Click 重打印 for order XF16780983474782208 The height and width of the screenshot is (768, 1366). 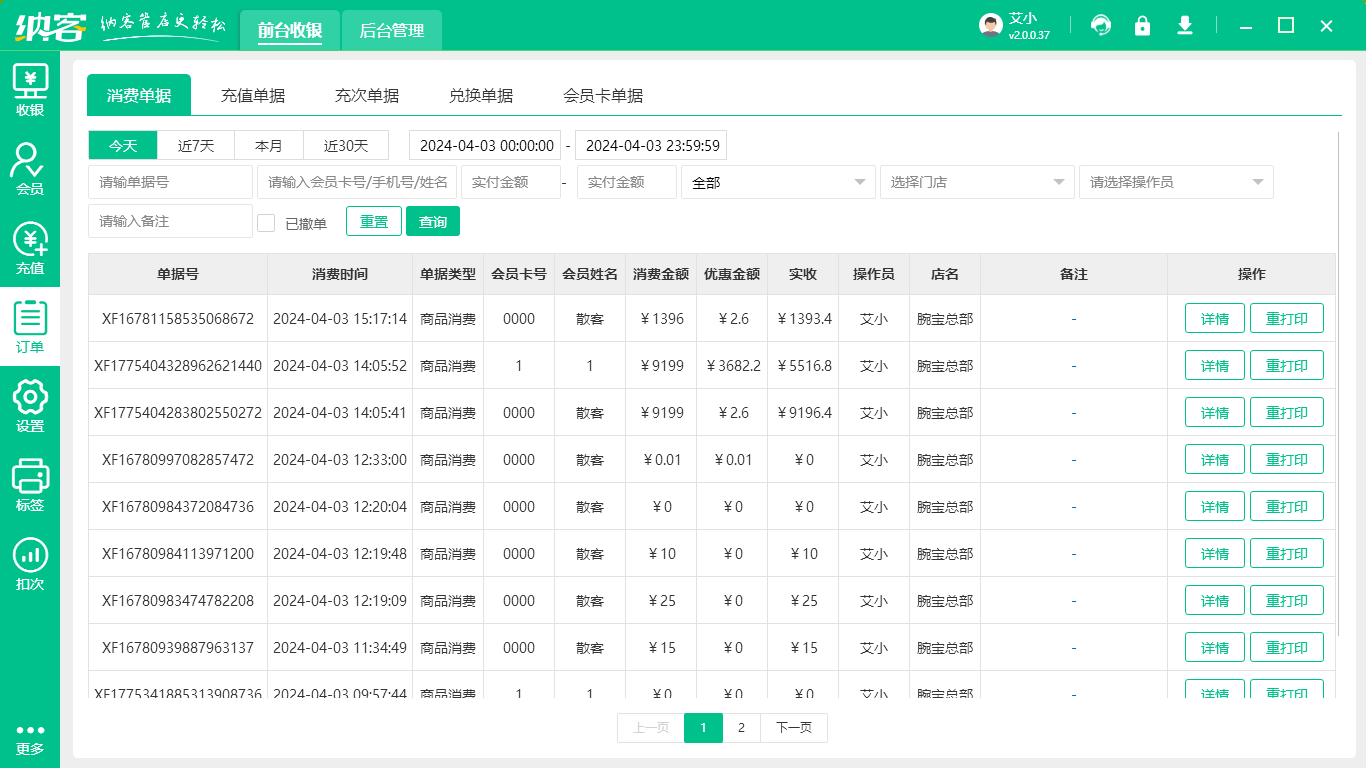tap(1287, 600)
